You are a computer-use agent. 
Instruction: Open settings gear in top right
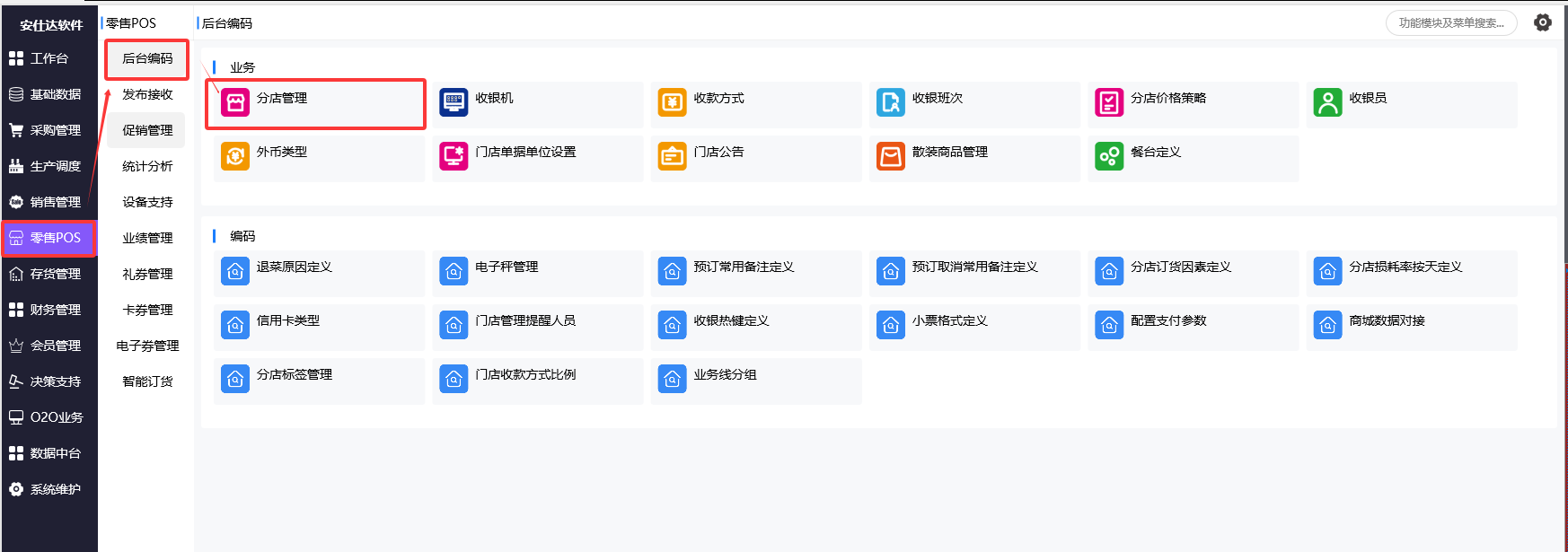pyautogui.click(x=1543, y=22)
